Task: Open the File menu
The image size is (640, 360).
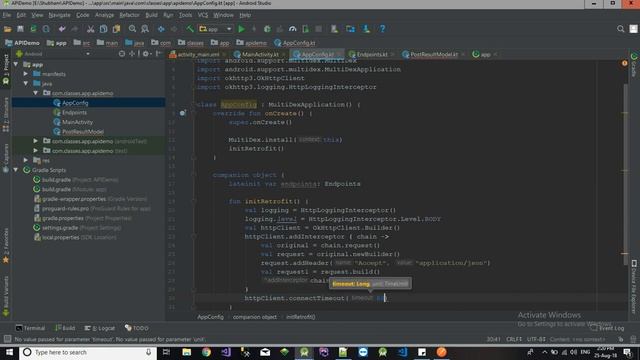Action: click(x=7, y=15)
